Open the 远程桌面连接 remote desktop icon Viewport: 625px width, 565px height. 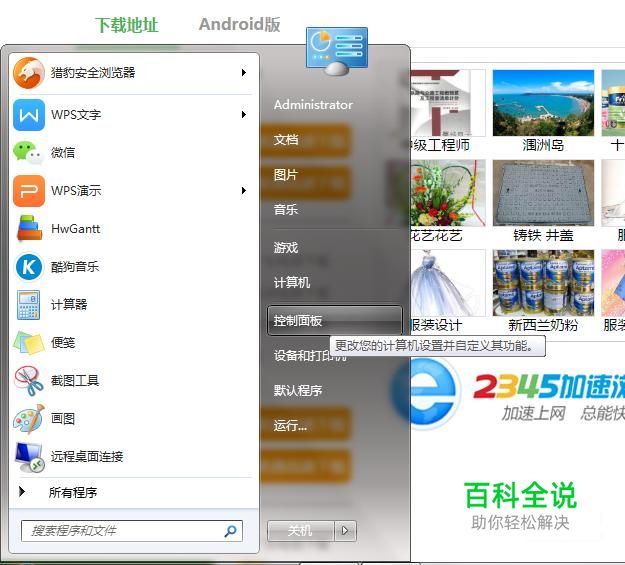(x=29, y=457)
